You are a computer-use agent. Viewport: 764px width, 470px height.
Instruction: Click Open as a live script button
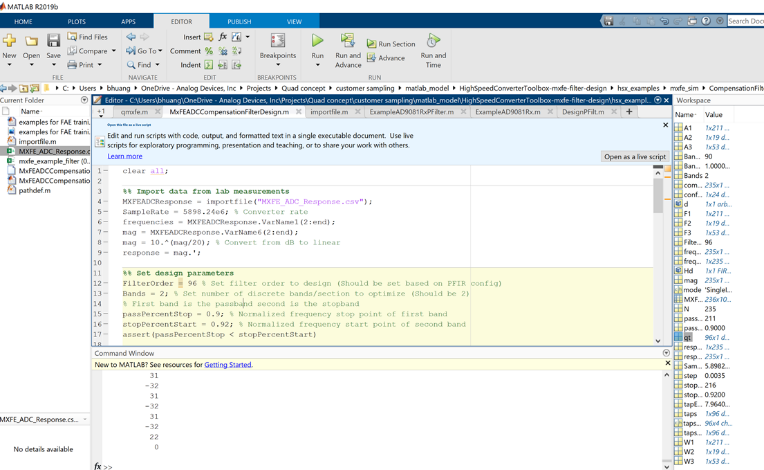point(635,156)
